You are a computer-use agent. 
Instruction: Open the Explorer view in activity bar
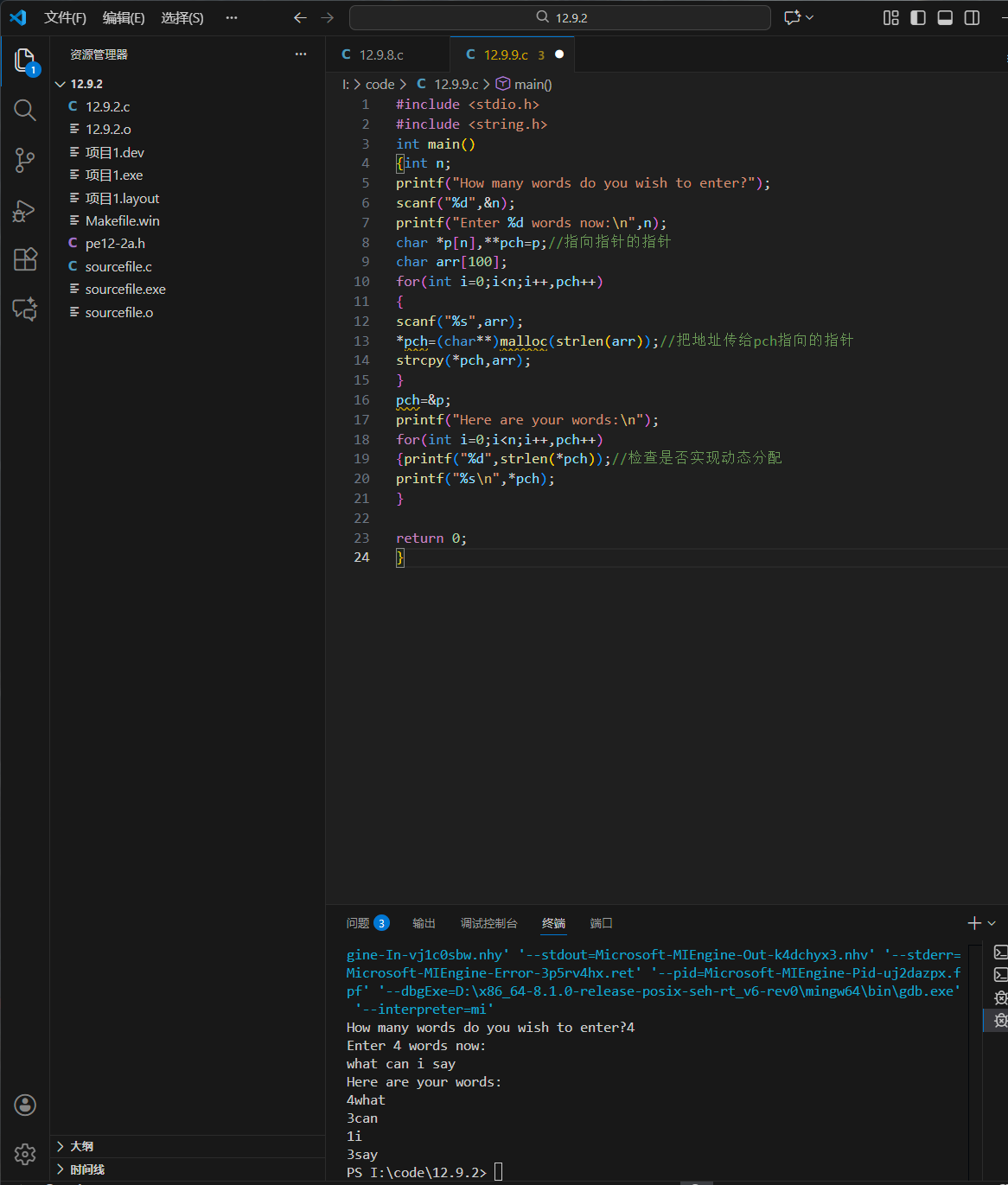(25, 61)
